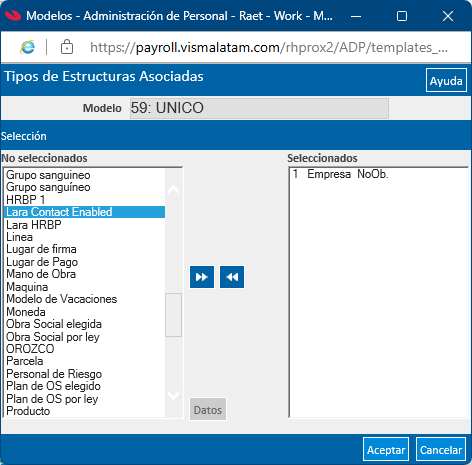Image resolution: width=472 pixels, height=465 pixels.
Task: Close the Modelos window
Action: pyautogui.click(x=448, y=16)
